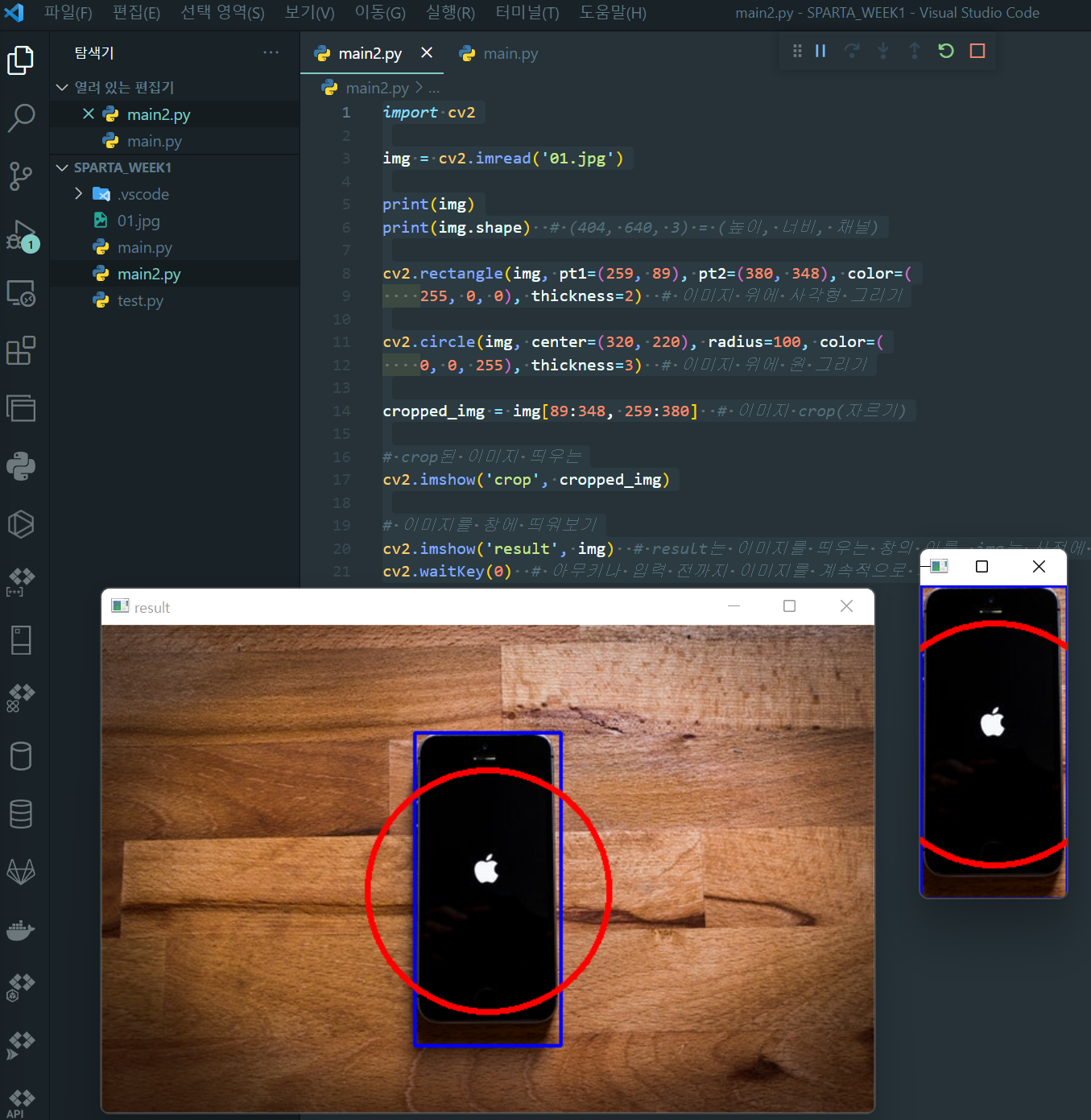Click the VS Code logo icon
The width and height of the screenshot is (1091, 1120).
(x=14, y=13)
